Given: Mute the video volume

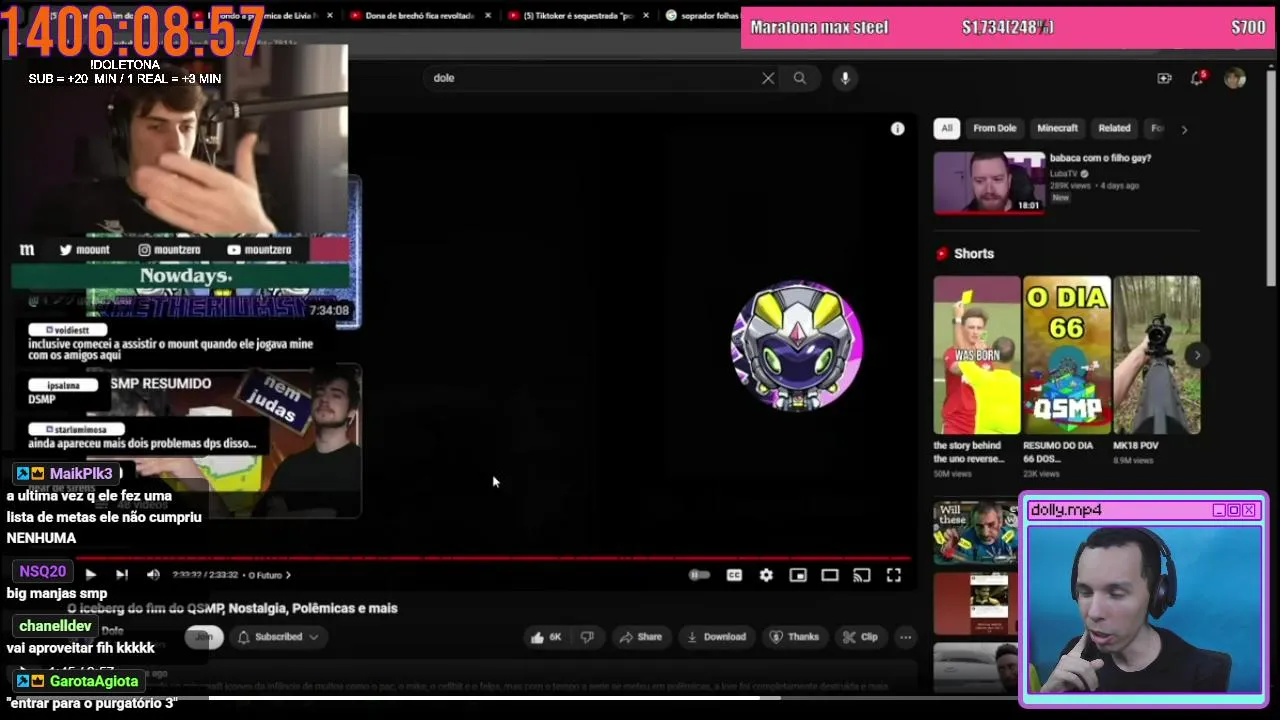Looking at the screenshot, I should [153, 575].
